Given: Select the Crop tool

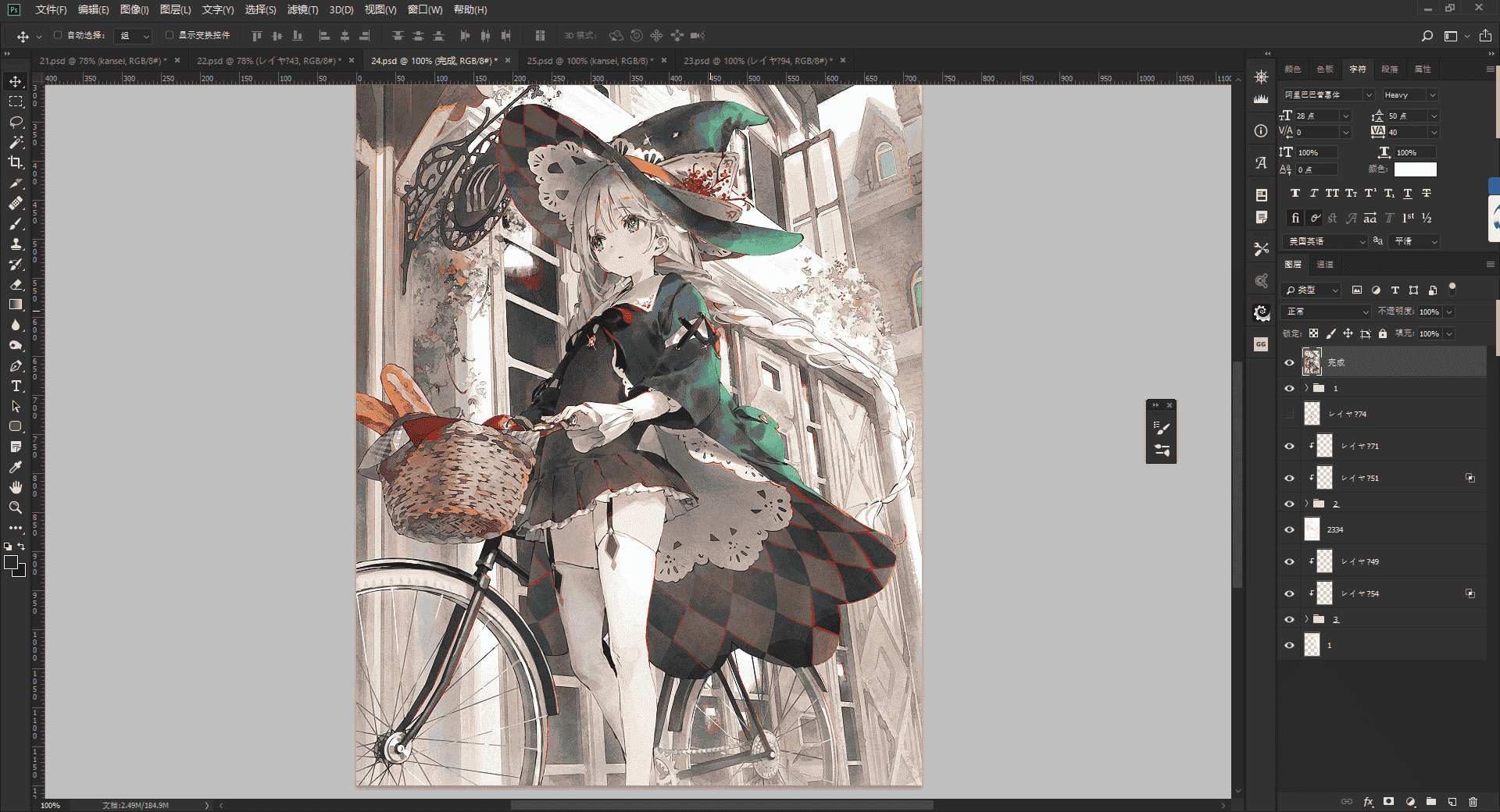Looking at the screenshot, I should click(x=16, y=162).
